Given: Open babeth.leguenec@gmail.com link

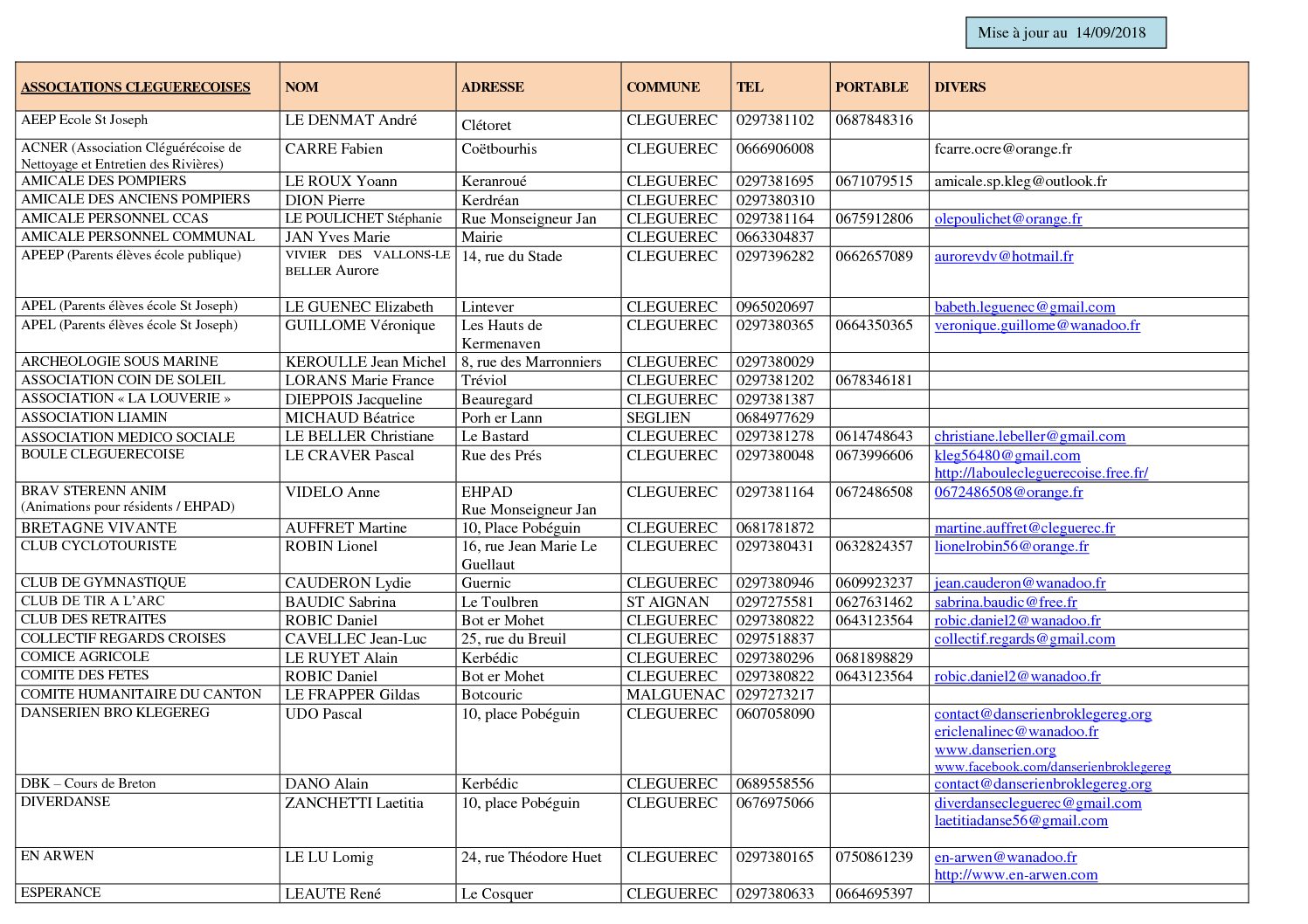Looking at the screenshot, I should pos(1024,307).
